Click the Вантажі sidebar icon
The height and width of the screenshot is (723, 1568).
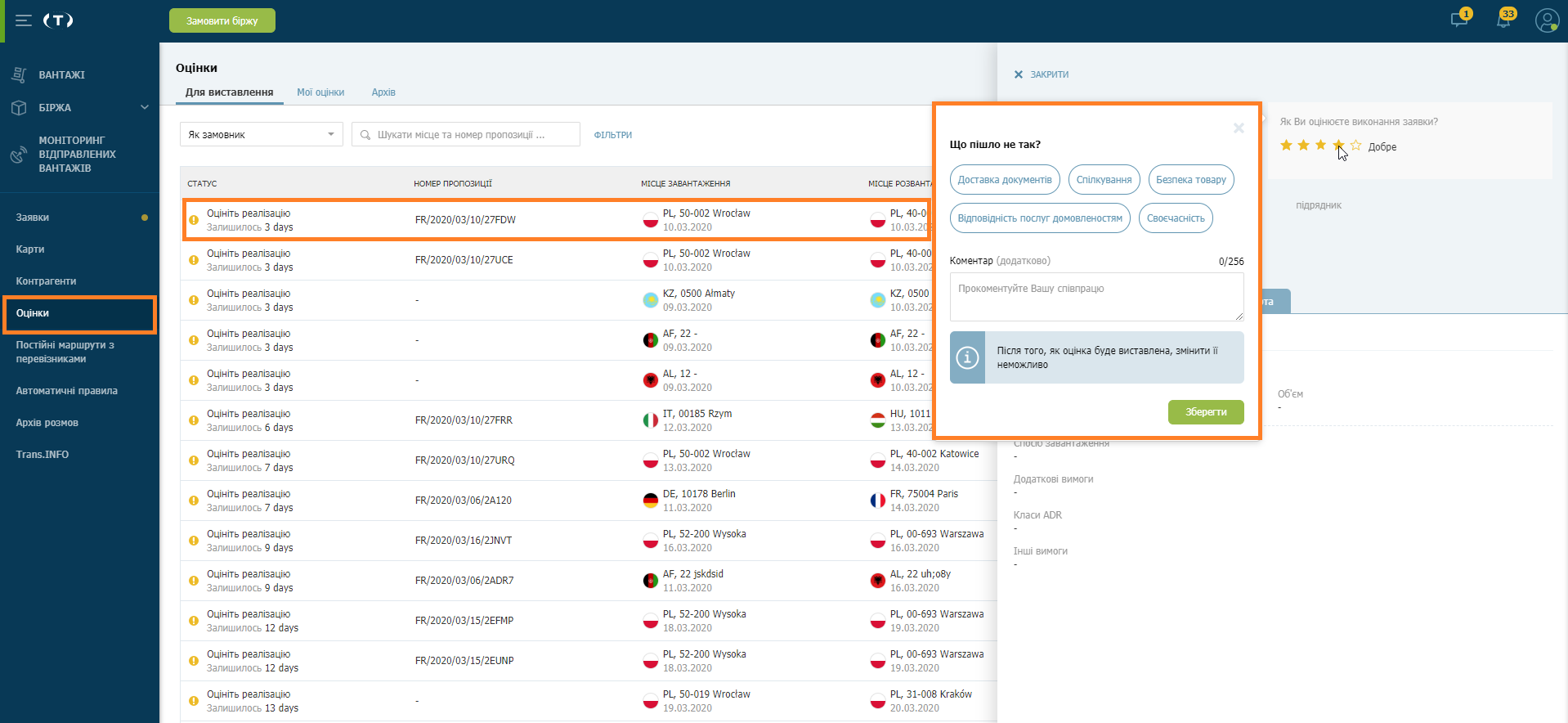click(x=19, y=74)
